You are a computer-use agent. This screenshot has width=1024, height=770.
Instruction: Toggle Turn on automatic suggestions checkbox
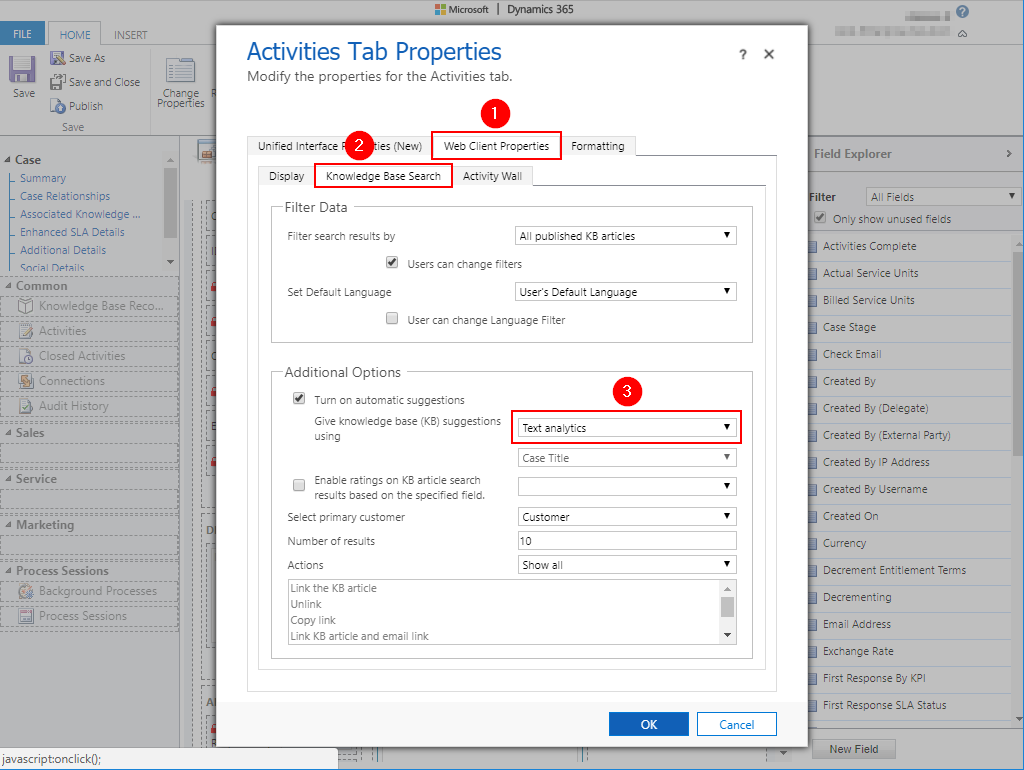[299, 399]
